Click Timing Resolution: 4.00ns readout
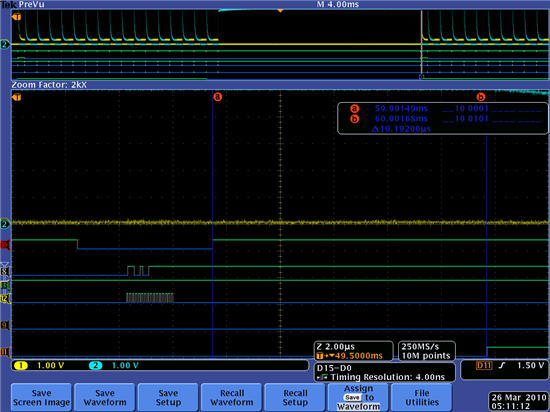This screenshot has height=412, width=550. point(388,377)
